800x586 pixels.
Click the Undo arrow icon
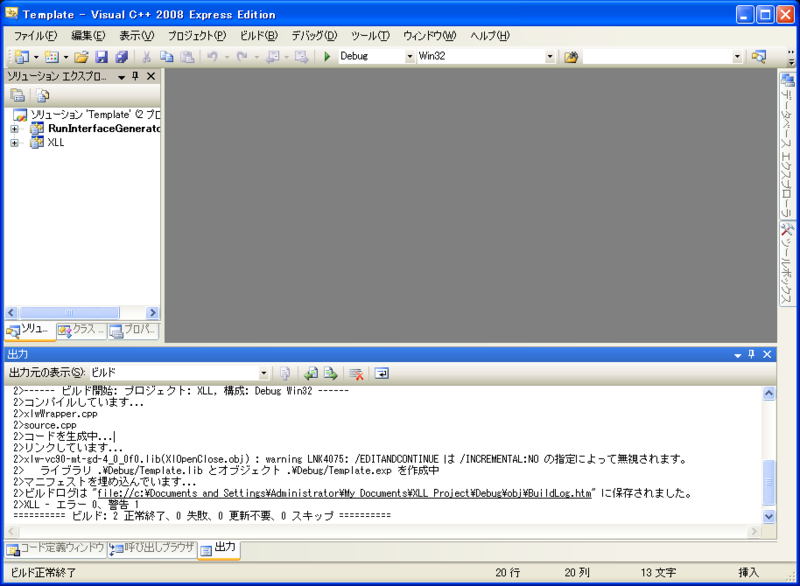(213, 57)
